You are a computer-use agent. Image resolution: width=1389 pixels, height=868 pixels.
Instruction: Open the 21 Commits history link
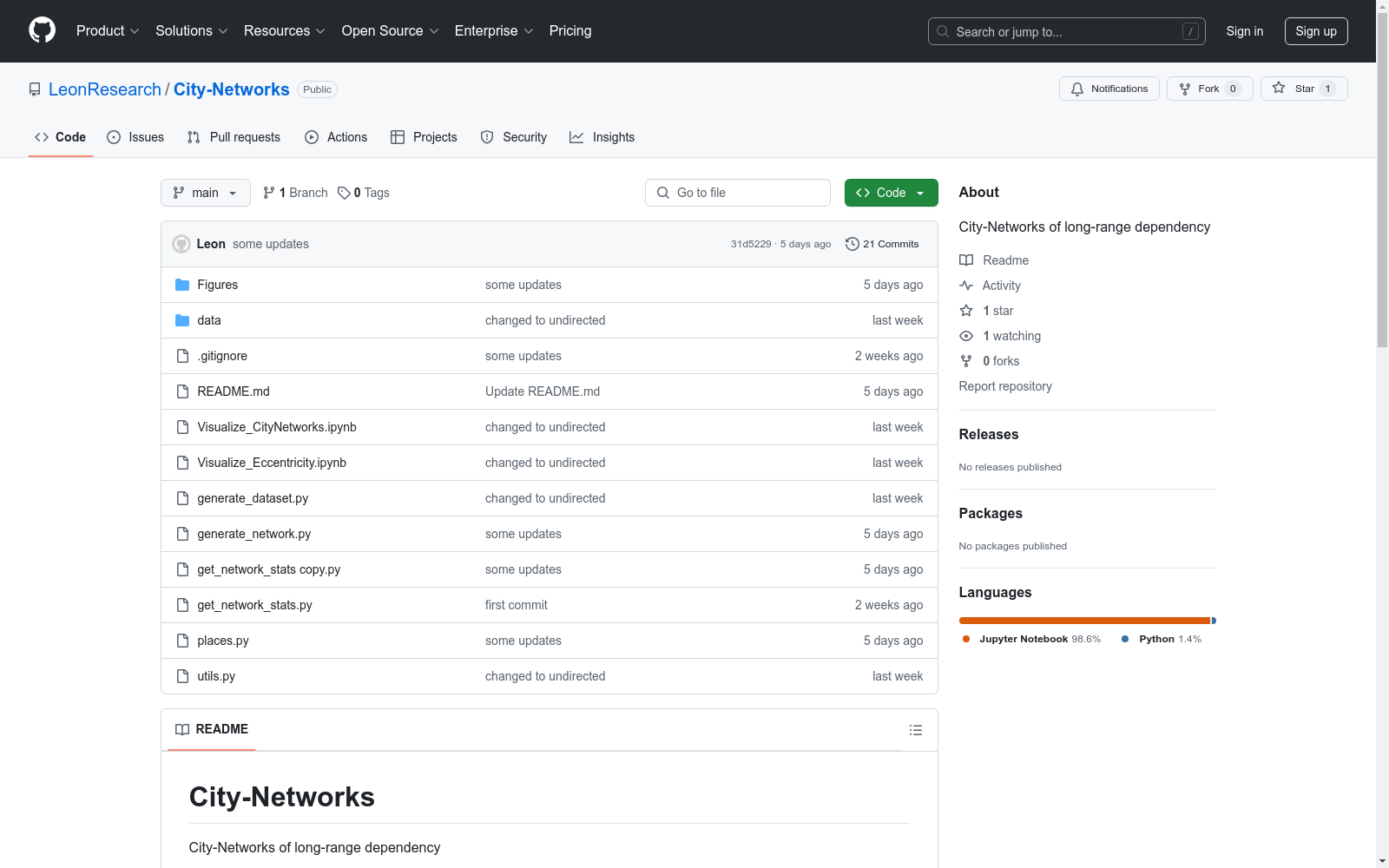click(882, 244)
